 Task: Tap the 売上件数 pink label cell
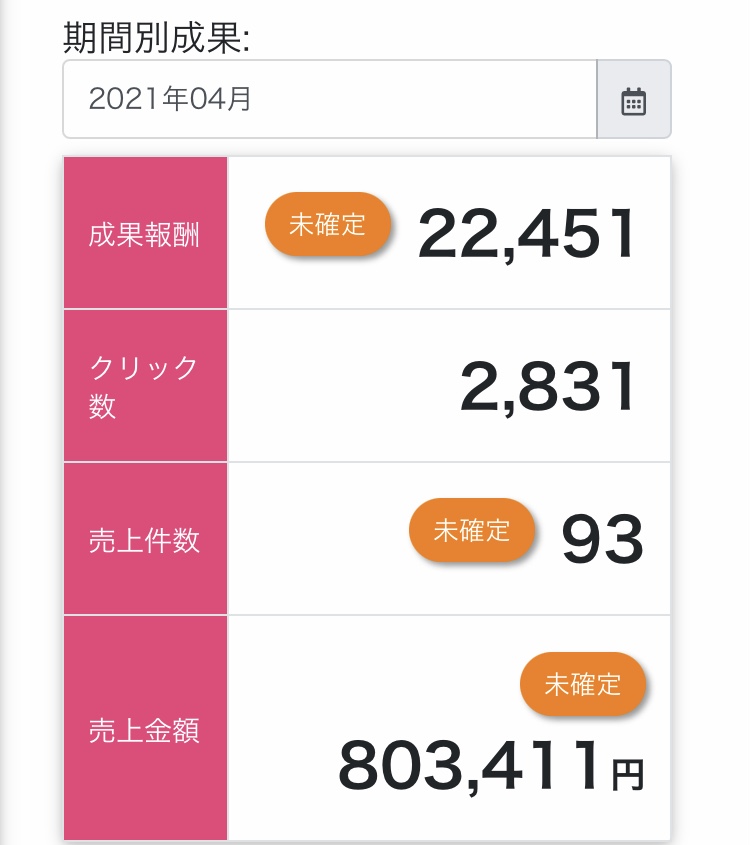point(145,539)
